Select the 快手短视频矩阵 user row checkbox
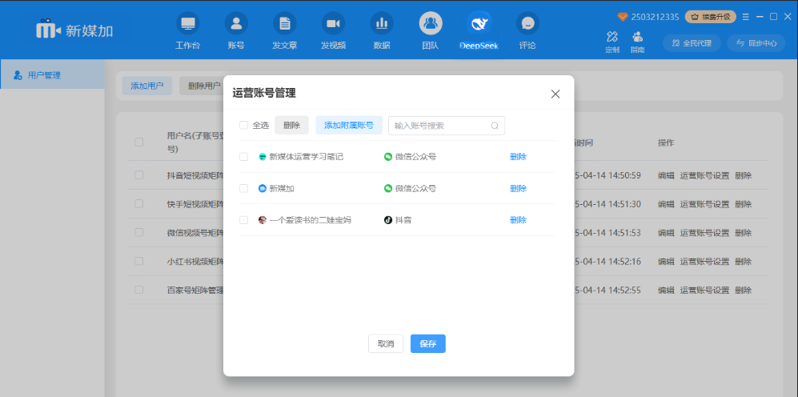Screen dimensions: 798x397 [139, 204]
